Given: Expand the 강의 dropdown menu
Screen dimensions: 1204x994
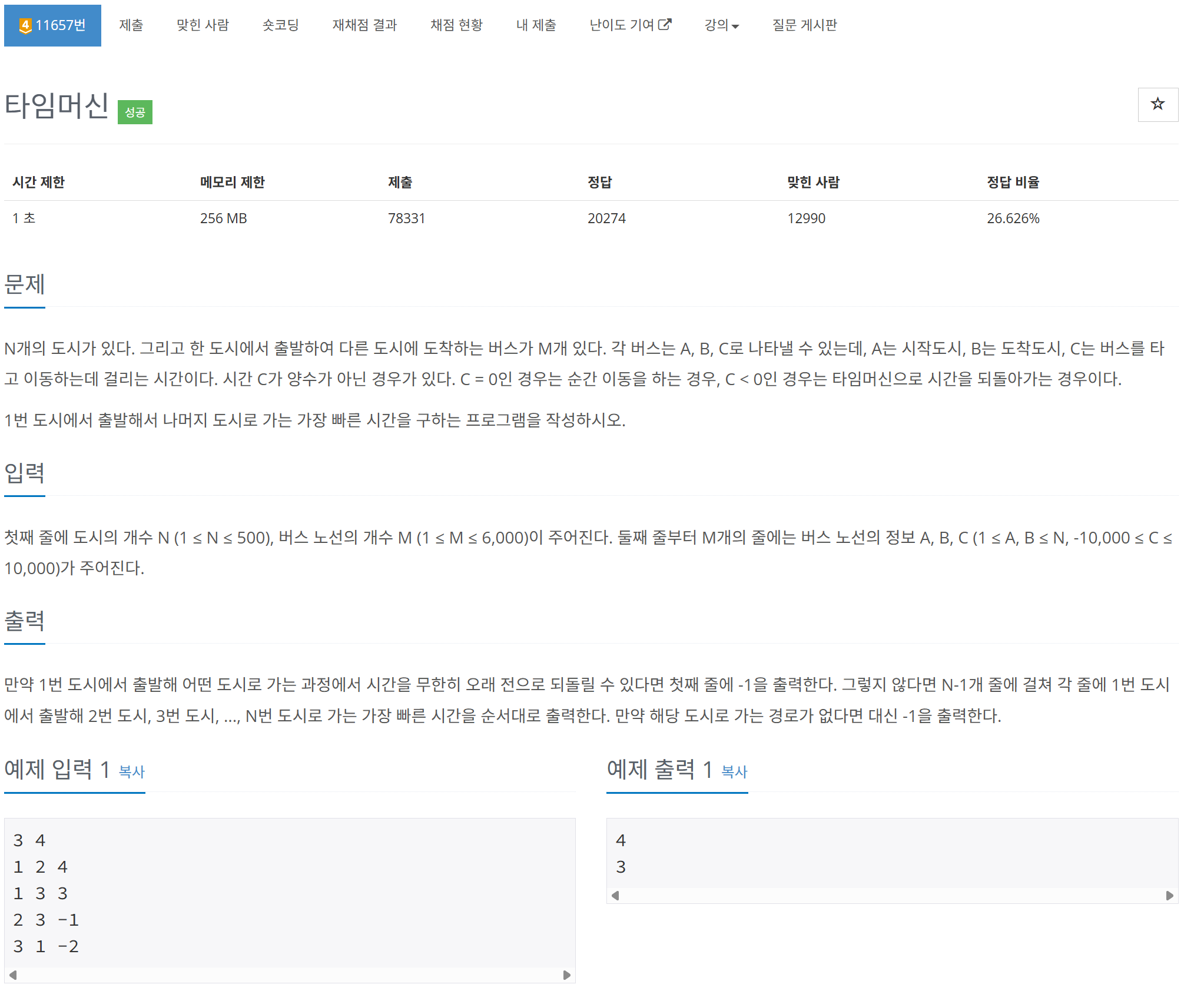Looking at the screenshot, I should tap(721, 25).
